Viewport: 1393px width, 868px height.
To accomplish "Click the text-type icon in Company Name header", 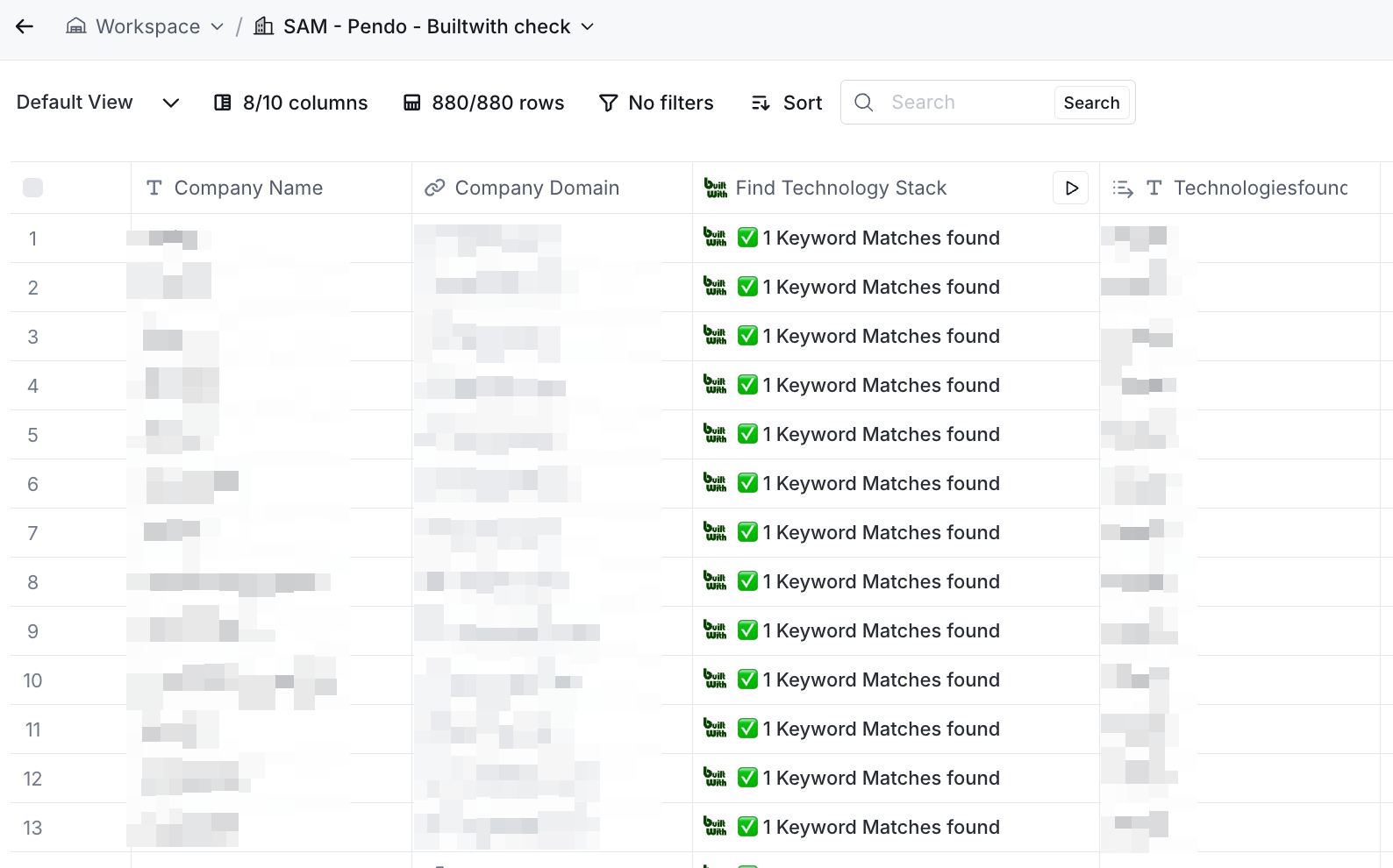I will coord(154,188).
